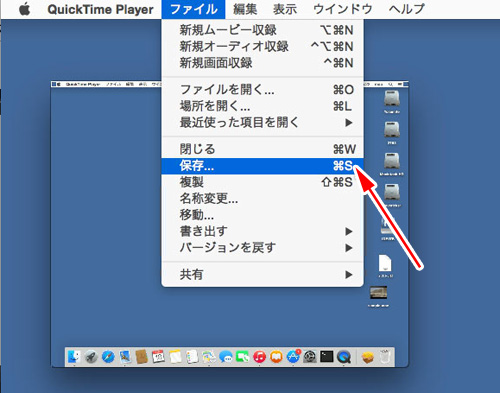Open Messages speech bubble icon in Dock
The width and height of the screenshot is (500, 393).
tap(226, 357)
